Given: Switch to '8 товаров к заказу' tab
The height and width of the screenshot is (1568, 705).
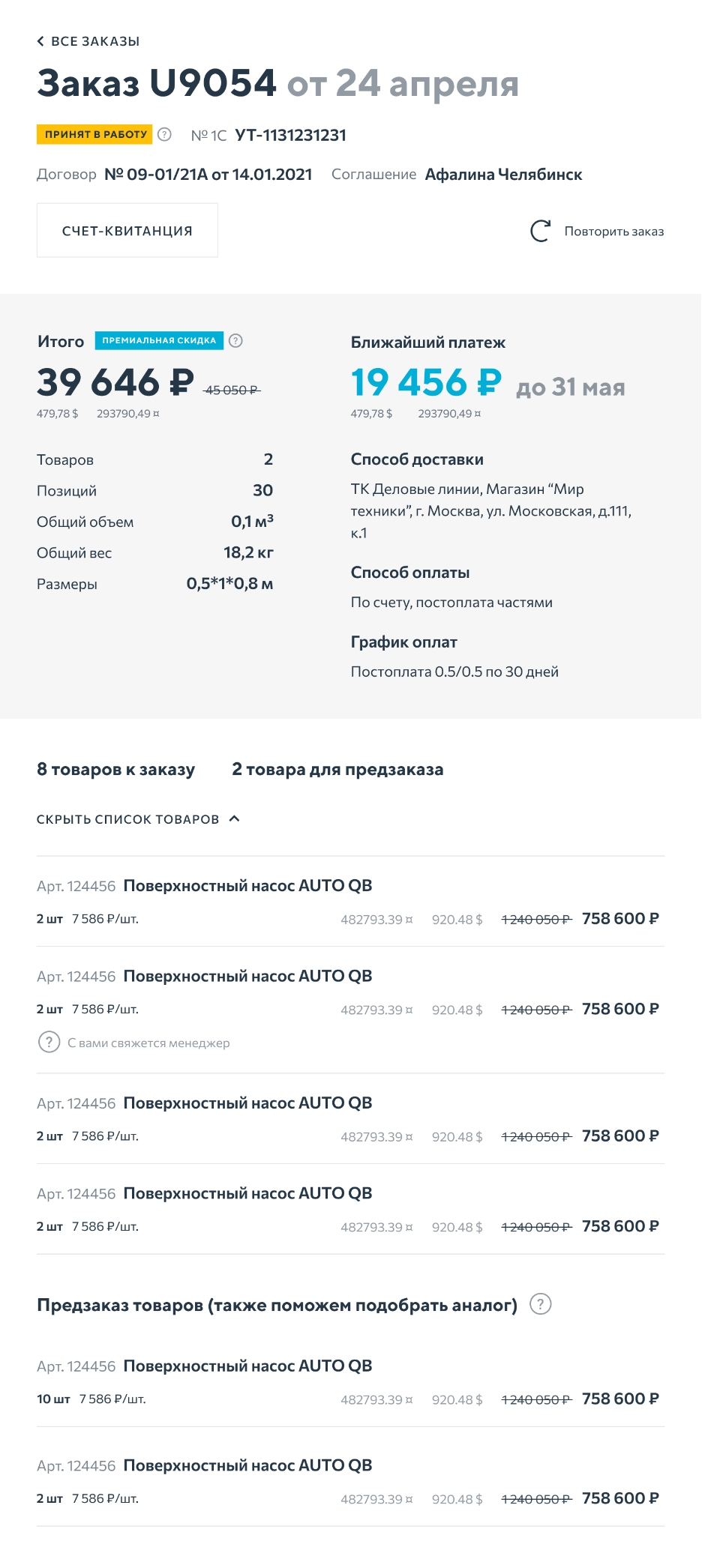Looking at the screenshot, I should pos(115,769).
